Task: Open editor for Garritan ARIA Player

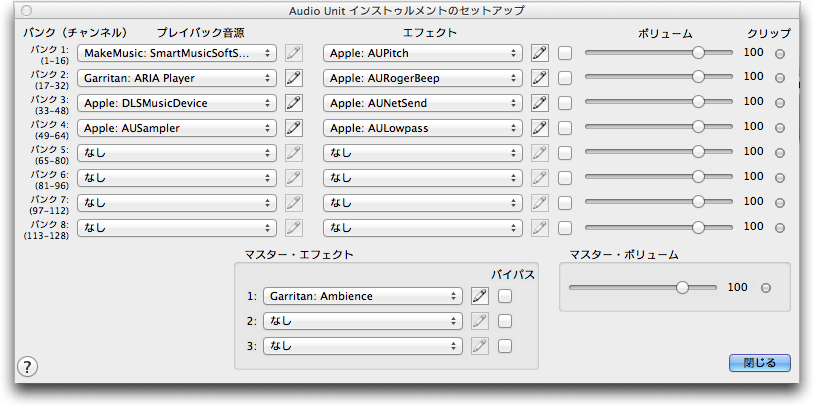Action: point(294,78)
